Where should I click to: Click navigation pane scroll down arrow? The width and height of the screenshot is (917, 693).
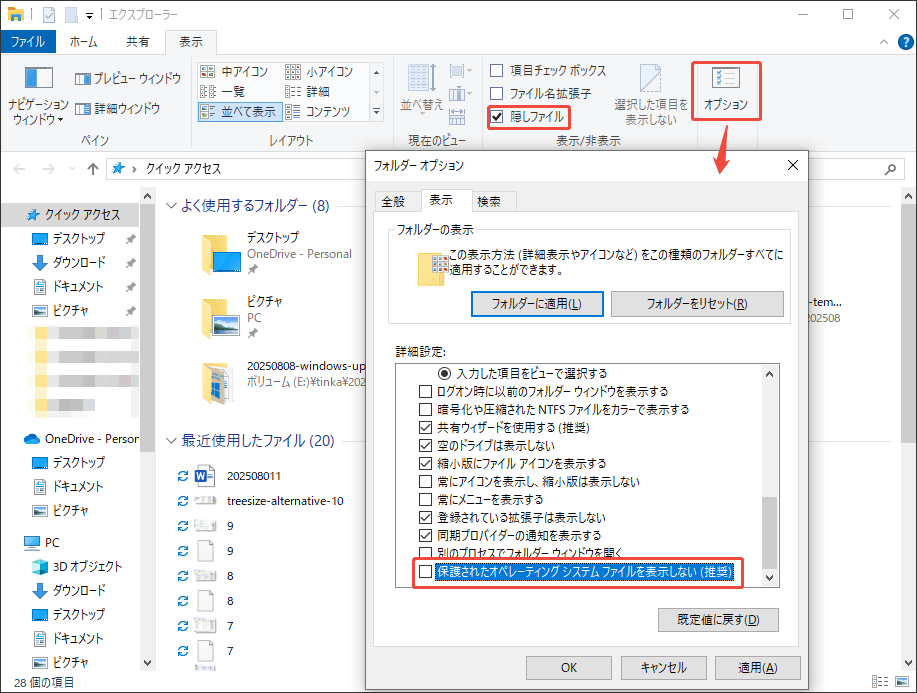coord(147,663)
